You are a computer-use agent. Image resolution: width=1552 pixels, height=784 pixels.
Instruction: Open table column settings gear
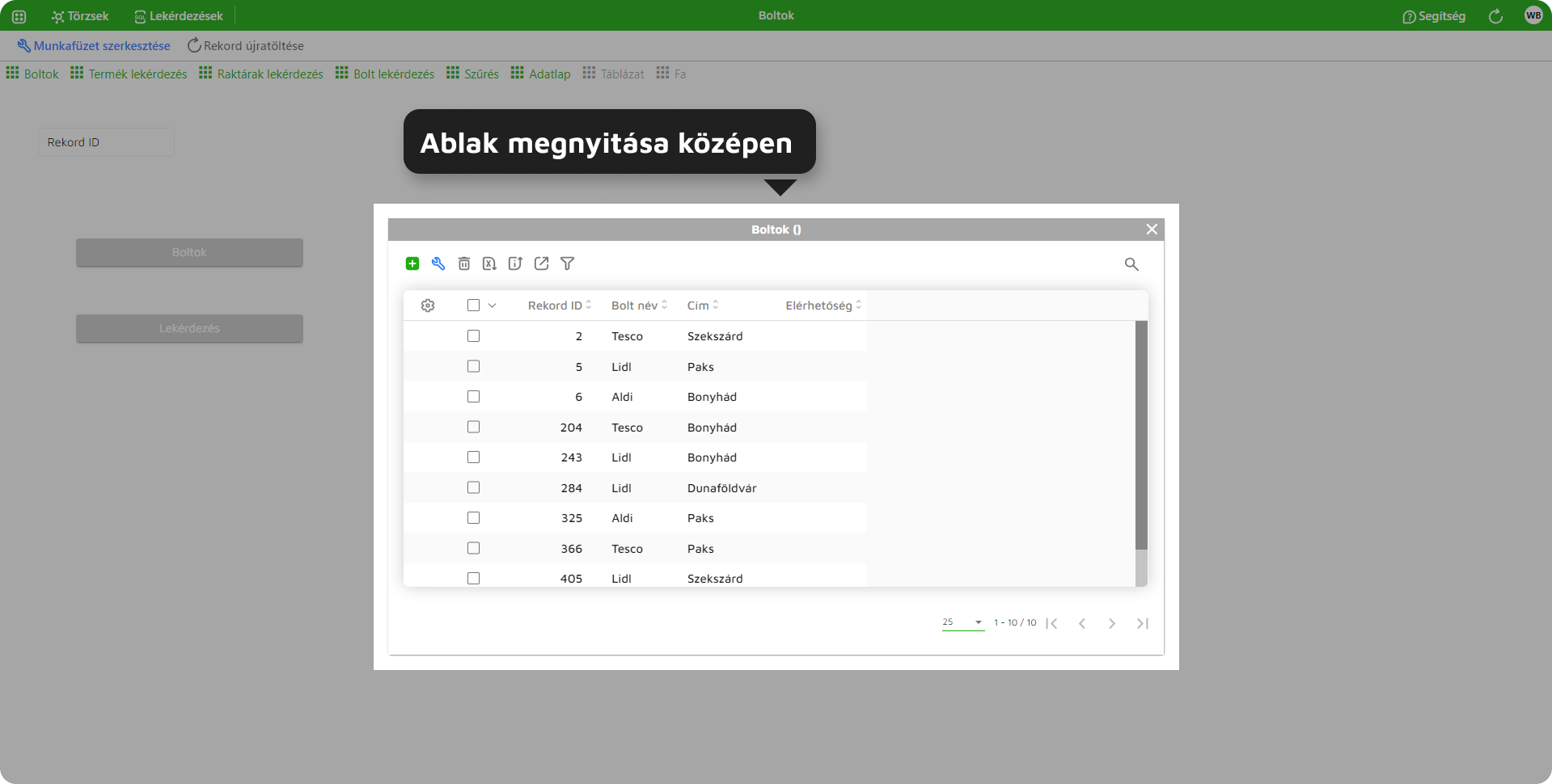pos(428,306)
